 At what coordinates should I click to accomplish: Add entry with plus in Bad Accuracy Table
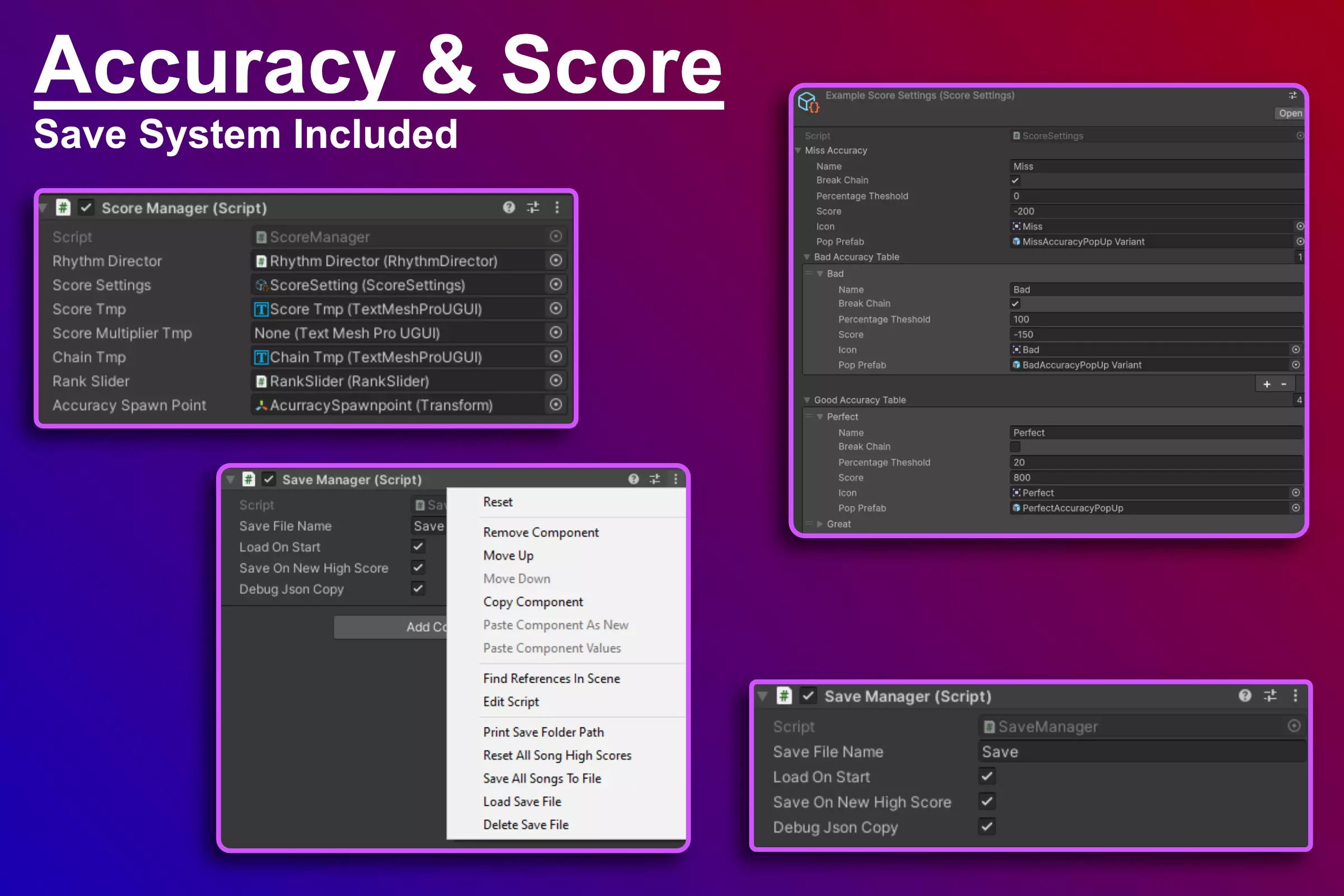(x=1267, y=384)
